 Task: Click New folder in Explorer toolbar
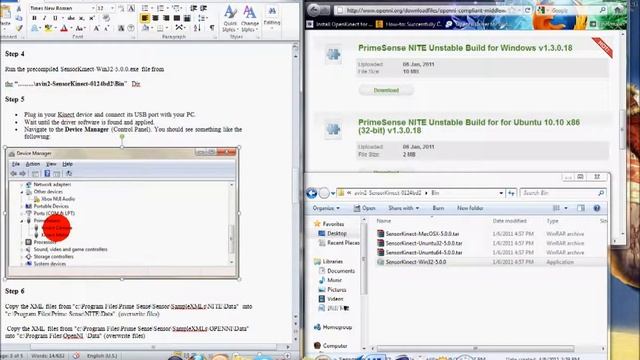470,208
